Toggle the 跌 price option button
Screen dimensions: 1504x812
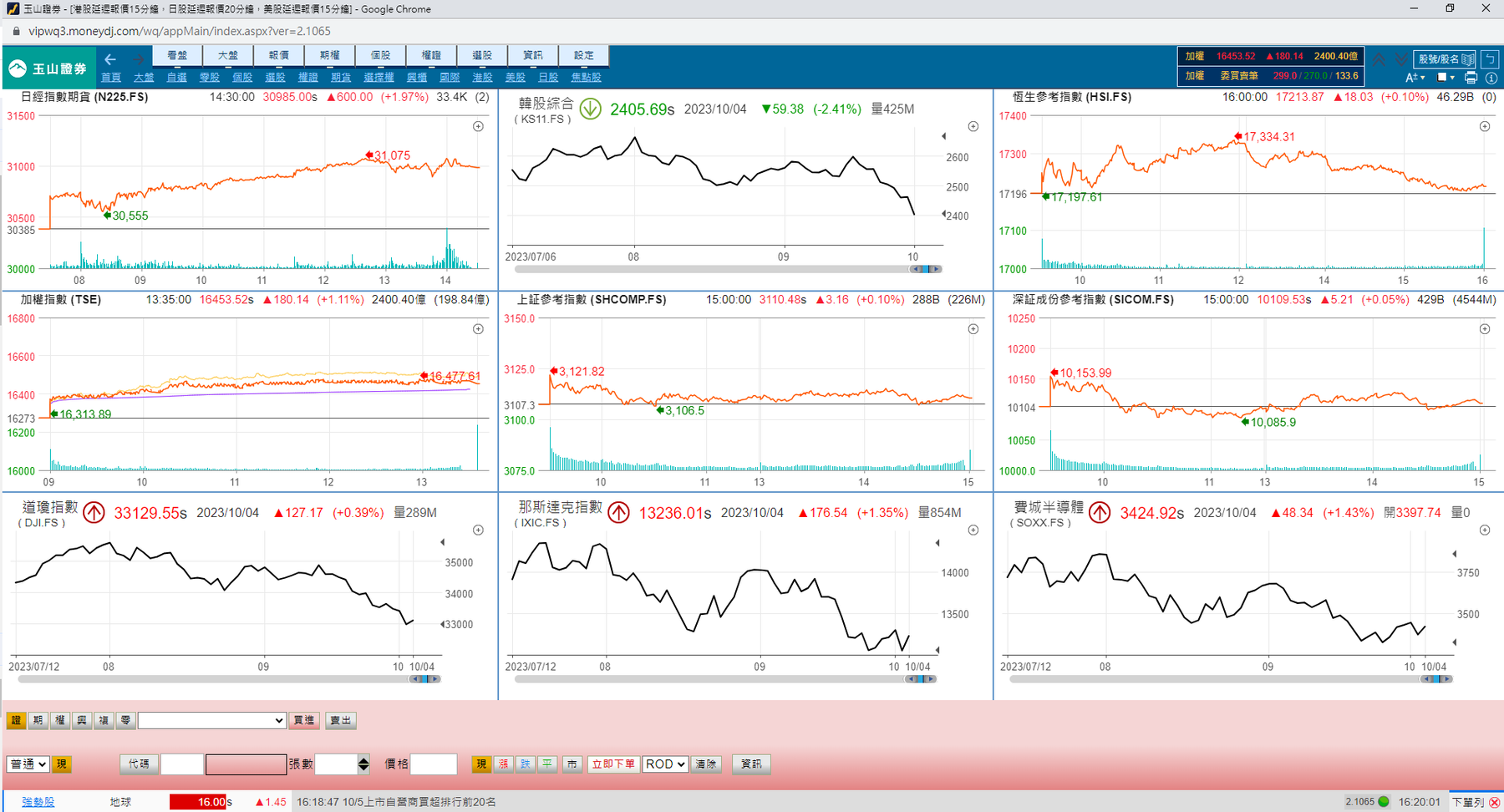point(525,764)
